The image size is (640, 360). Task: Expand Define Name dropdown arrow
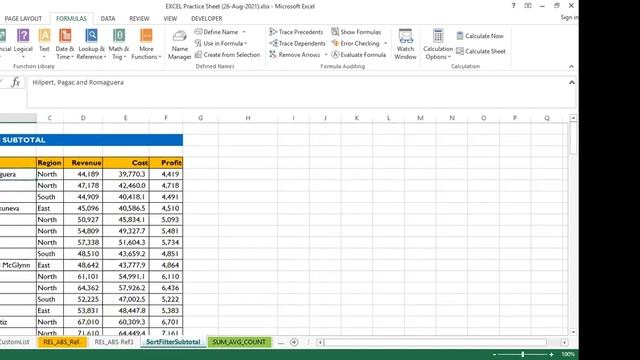click(244, 32)
